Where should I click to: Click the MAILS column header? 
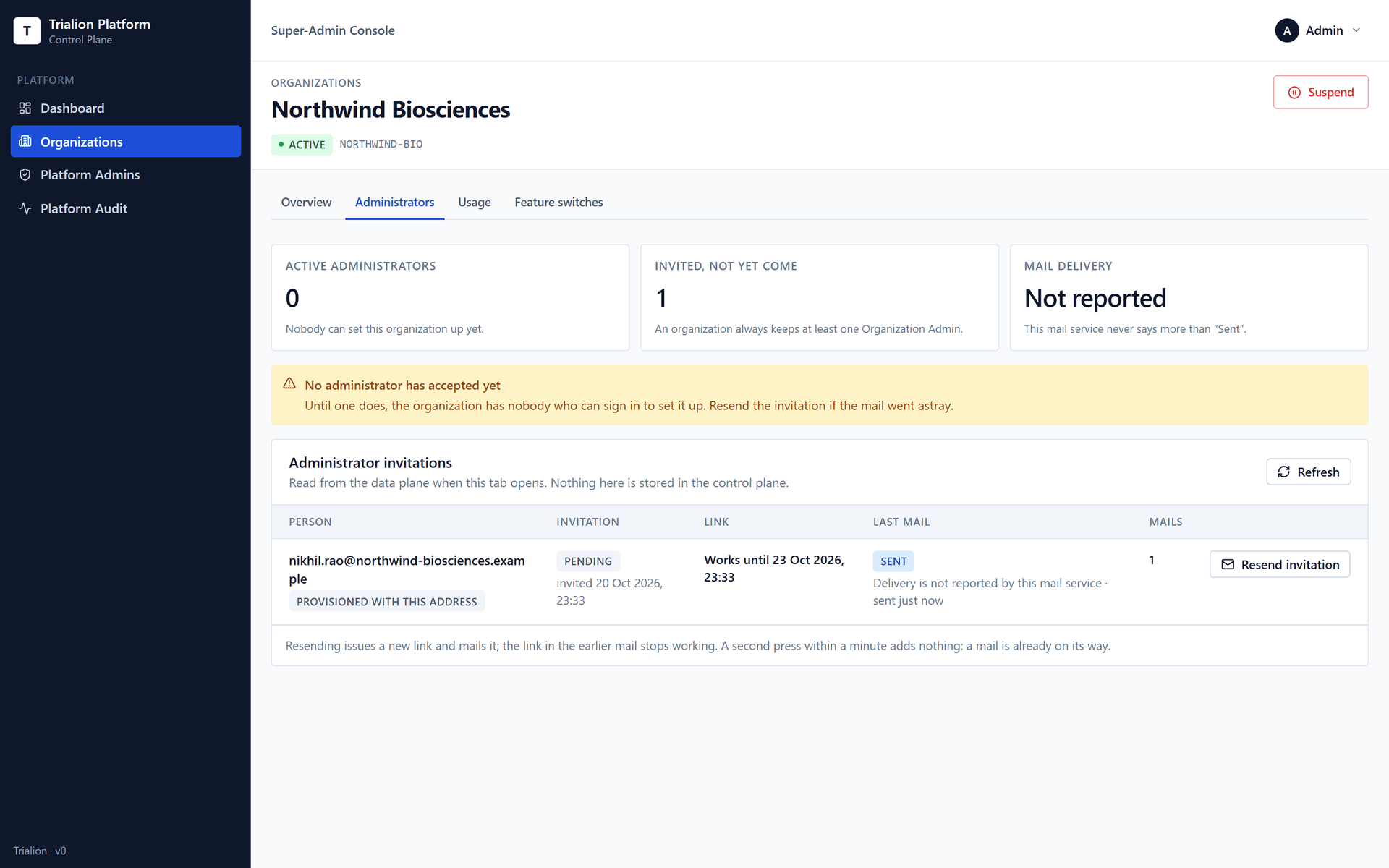[x=1165, y=522]
